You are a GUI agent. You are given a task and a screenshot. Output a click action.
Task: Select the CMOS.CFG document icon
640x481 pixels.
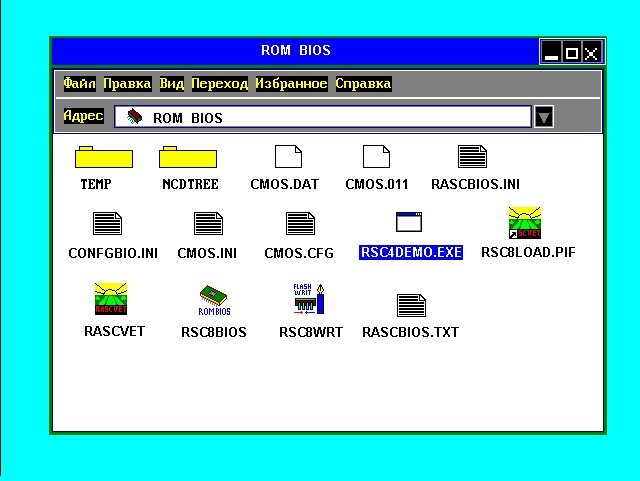tap(300, 223)
